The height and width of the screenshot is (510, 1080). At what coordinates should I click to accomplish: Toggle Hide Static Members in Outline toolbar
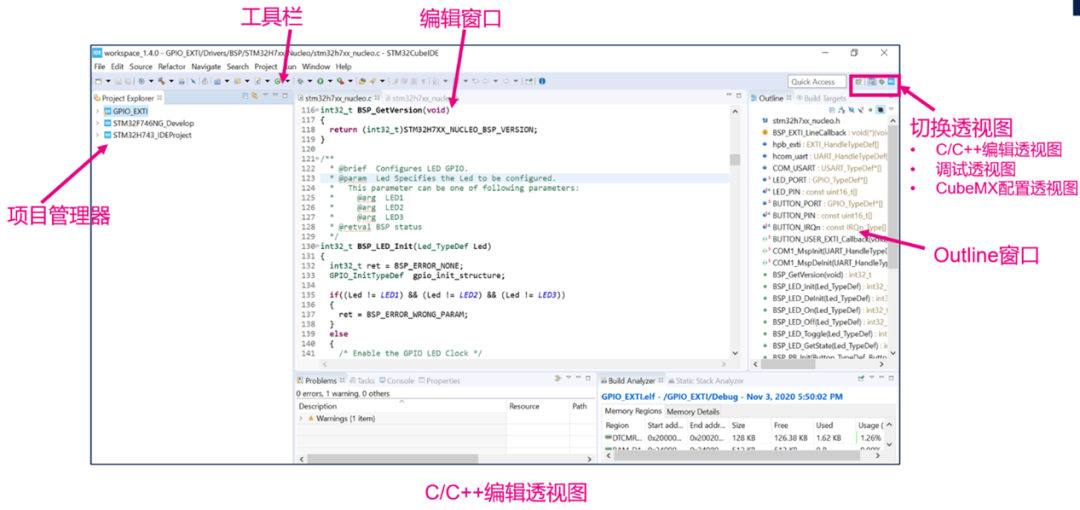click(860, 110)
